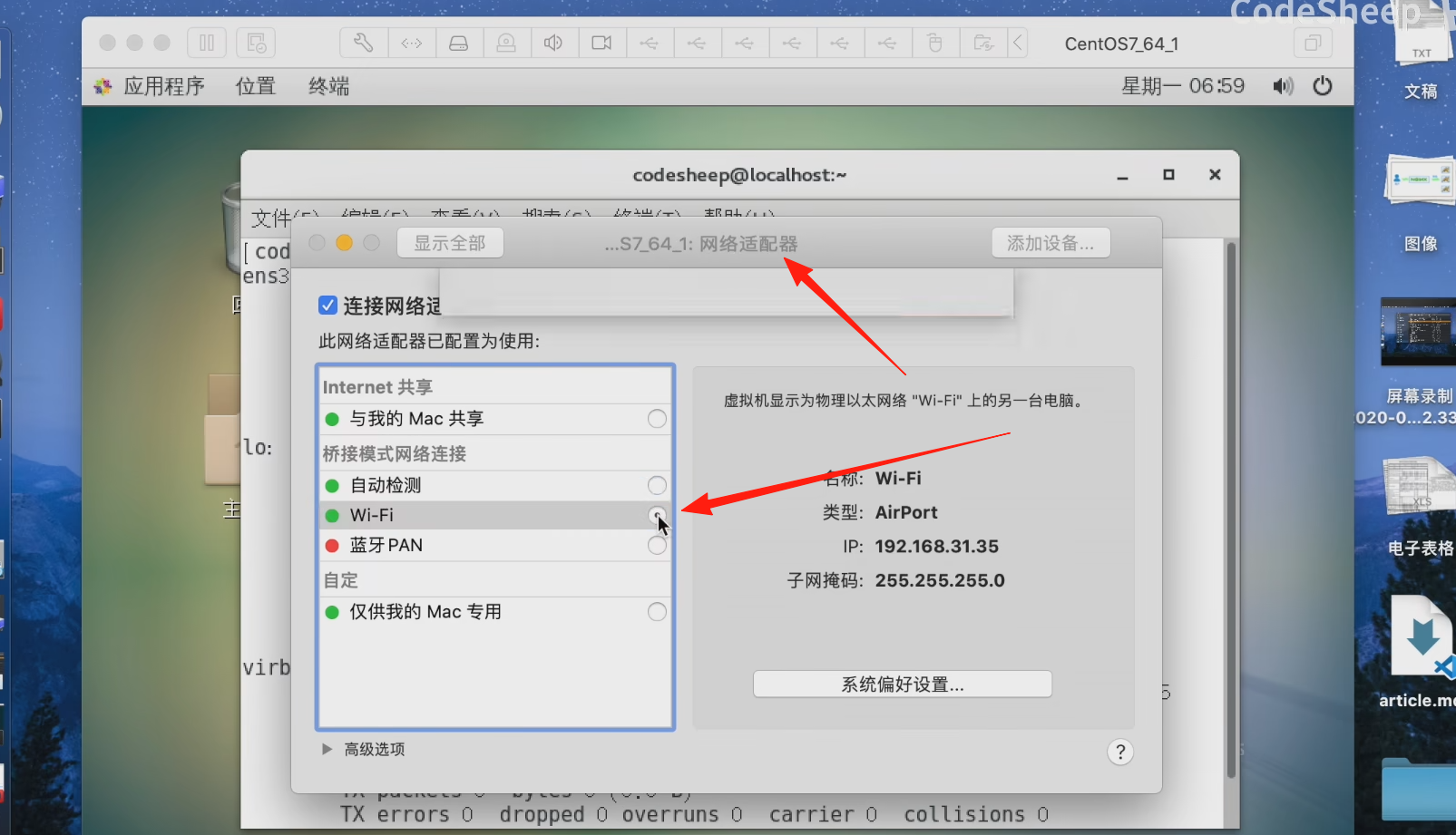Open the 位置 GNOME menu

256,86
